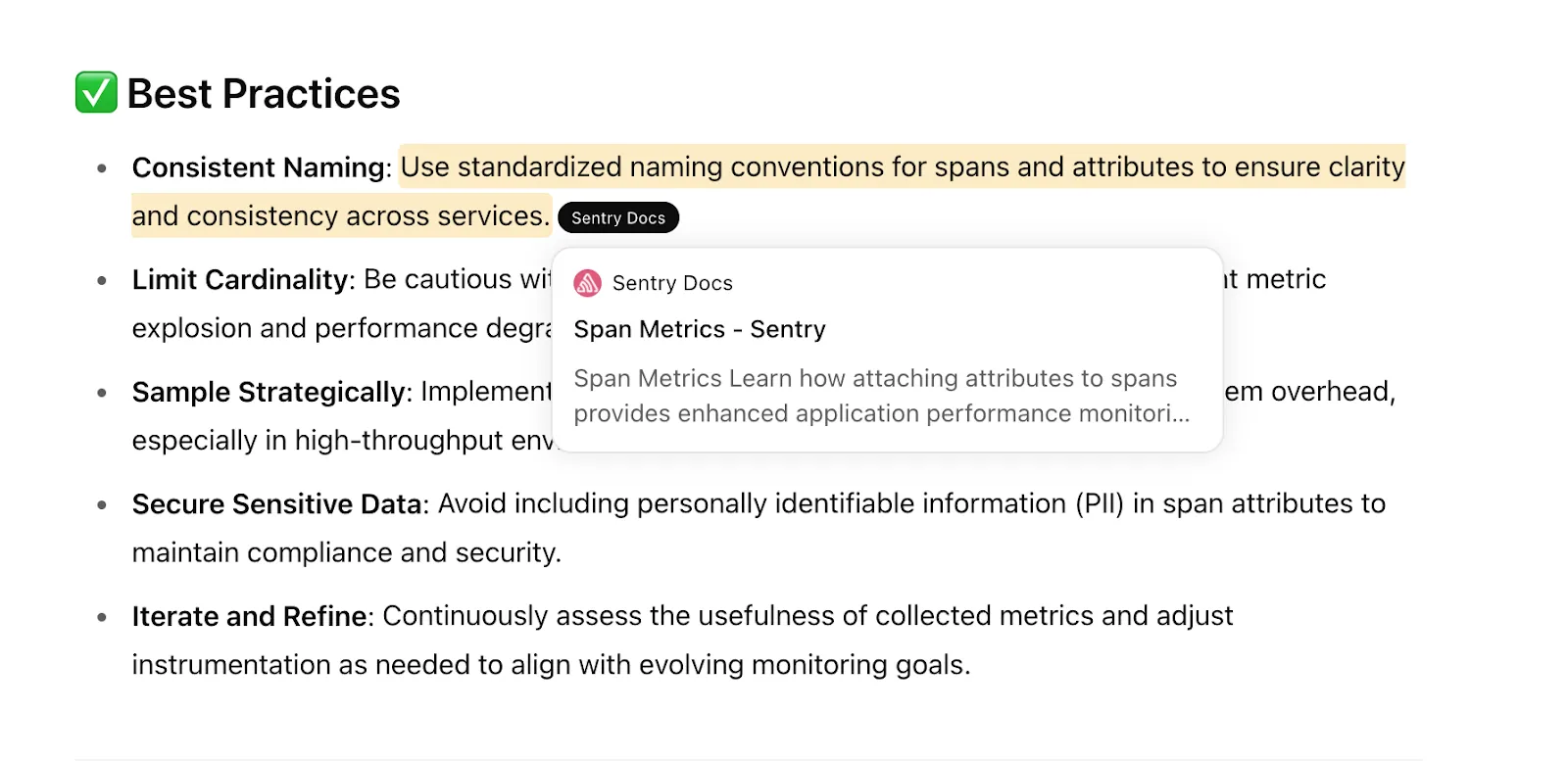Click the bold 'Iterate and Refine' label
The image size is (1568, 761).
(x=249, y=616)
